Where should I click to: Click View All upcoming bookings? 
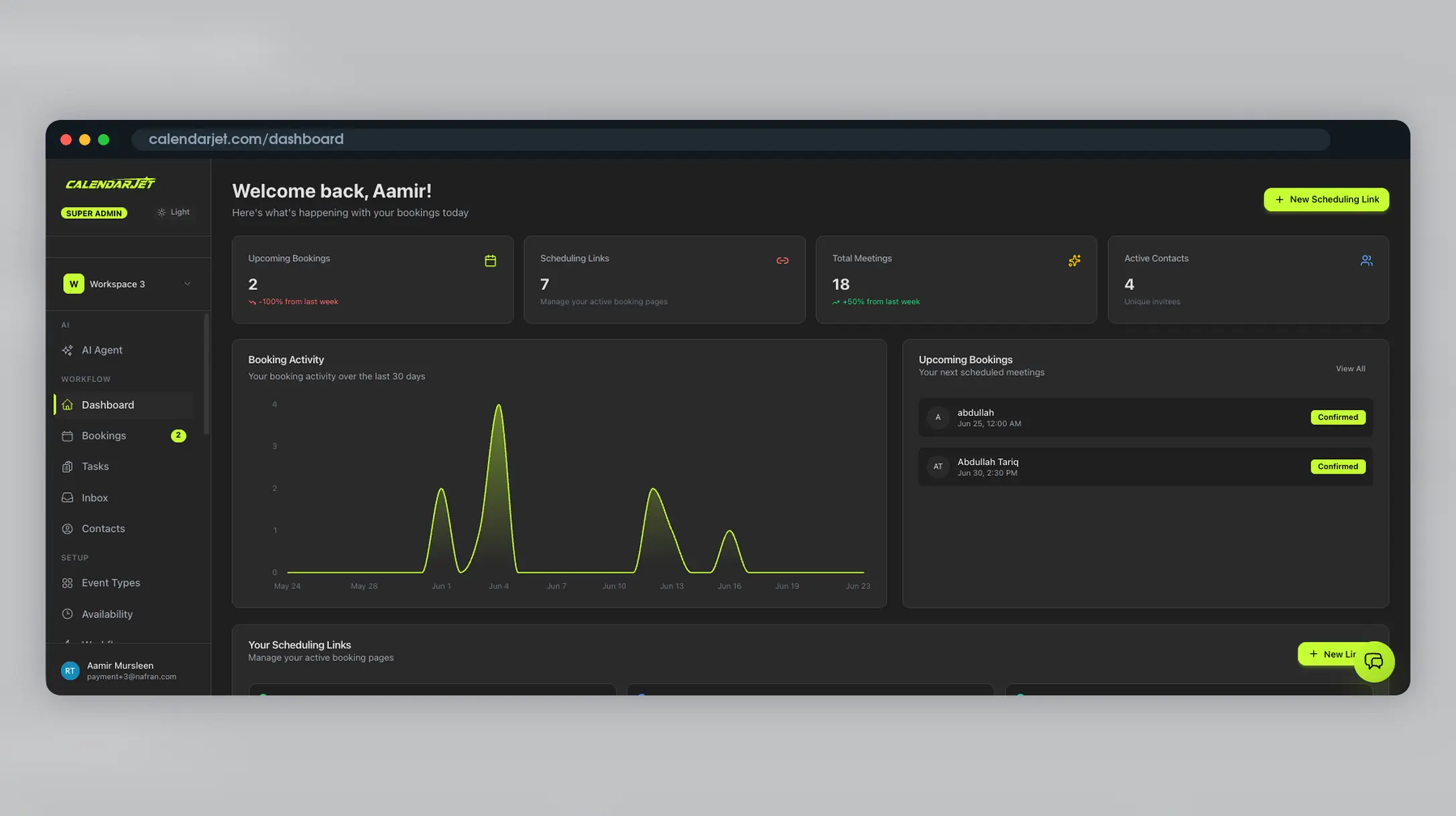pos(1350,368)
